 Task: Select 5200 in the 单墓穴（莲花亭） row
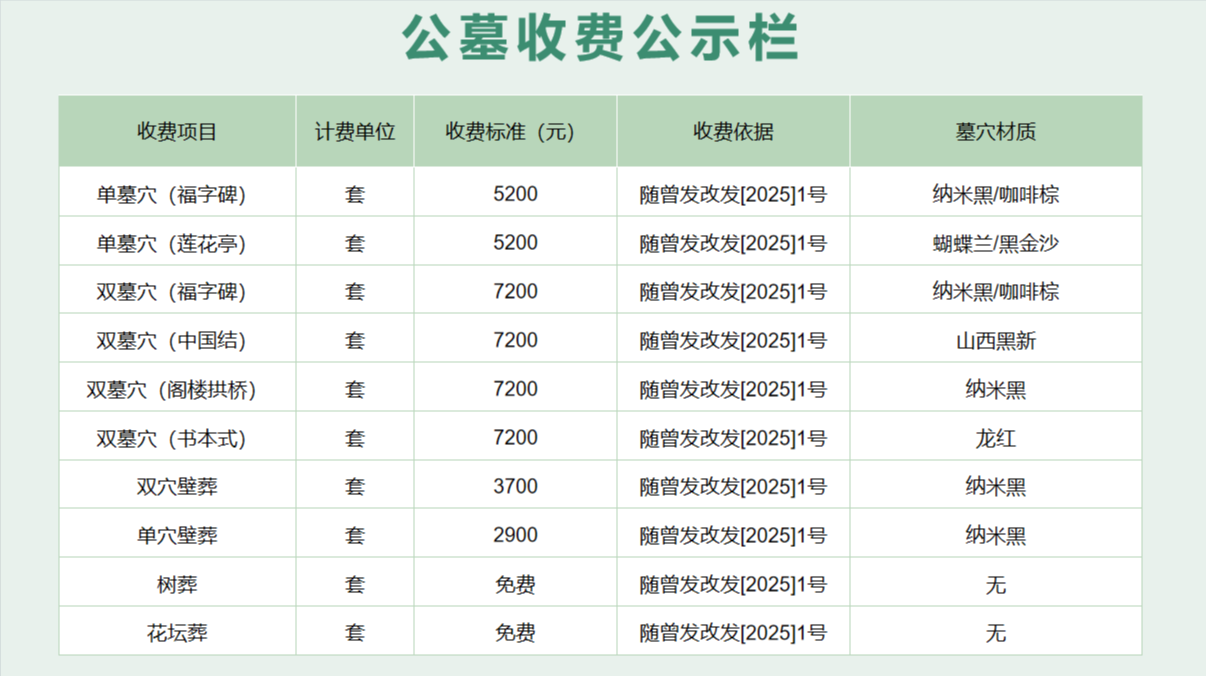click(516, 241)
